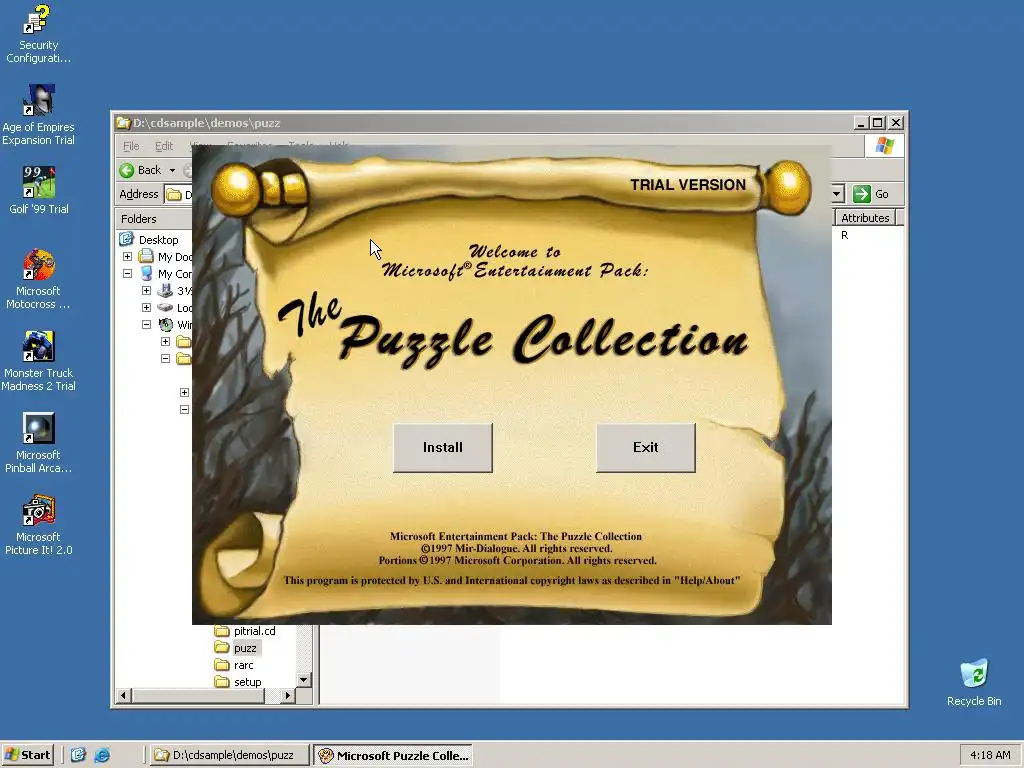Minimize the Explorer window

coord(861,123)
